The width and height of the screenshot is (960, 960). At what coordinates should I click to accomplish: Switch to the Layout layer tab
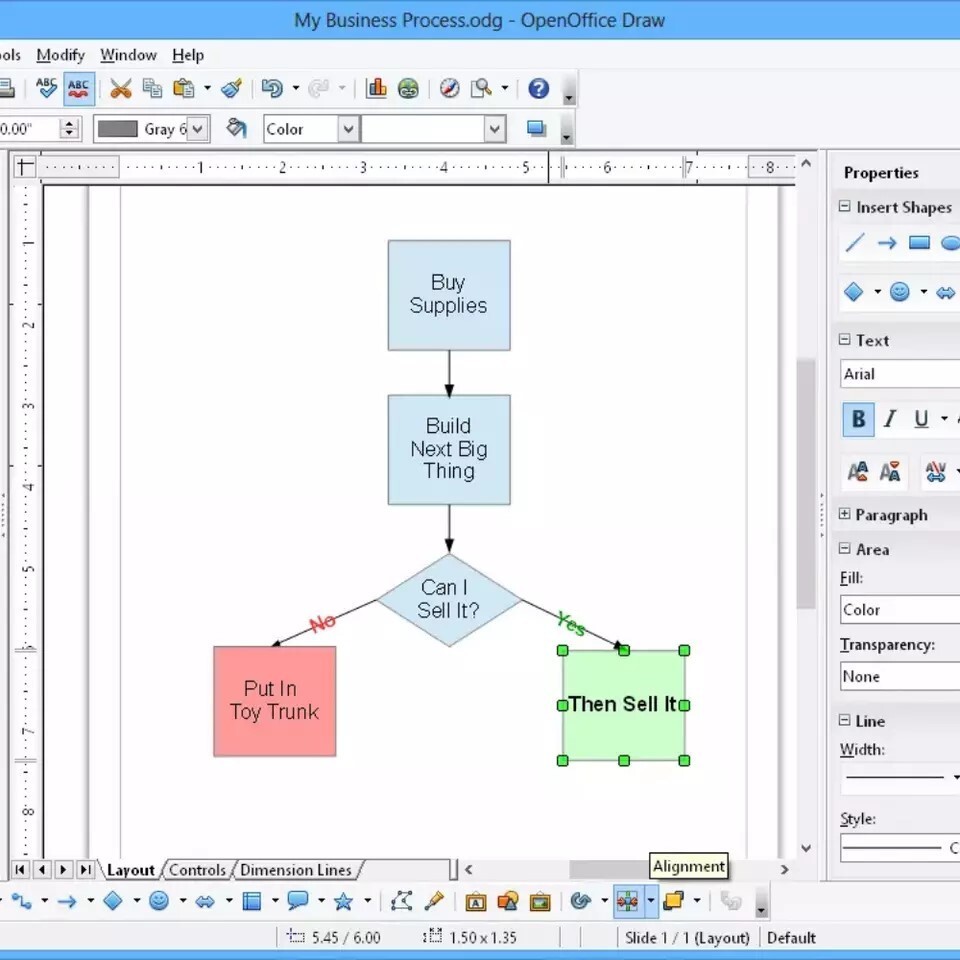(x=130, y=869)
